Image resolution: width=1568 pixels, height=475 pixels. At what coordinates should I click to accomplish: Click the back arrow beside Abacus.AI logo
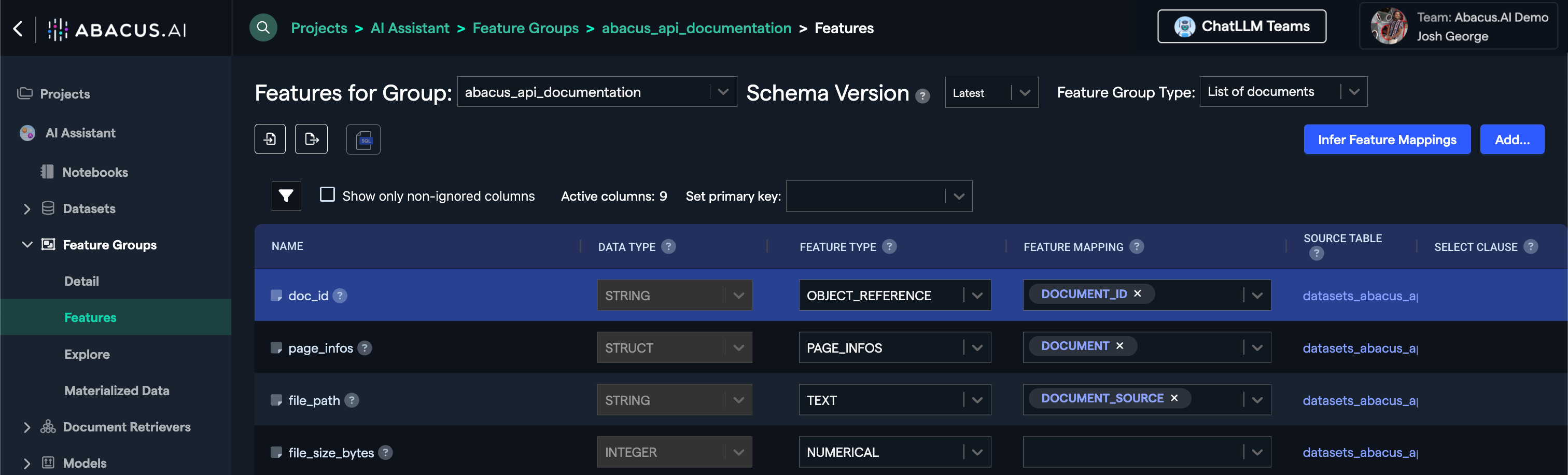click(18, 29)
